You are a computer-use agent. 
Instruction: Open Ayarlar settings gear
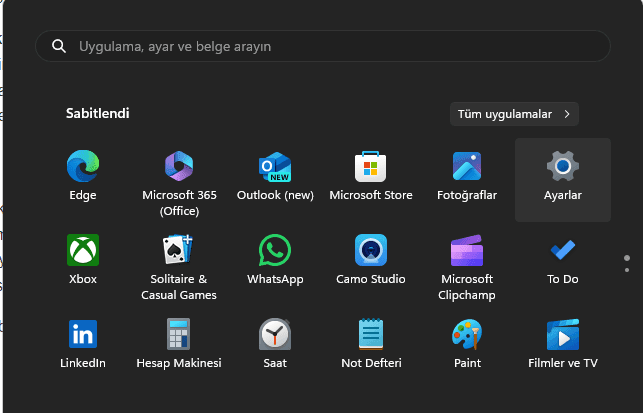563,180
